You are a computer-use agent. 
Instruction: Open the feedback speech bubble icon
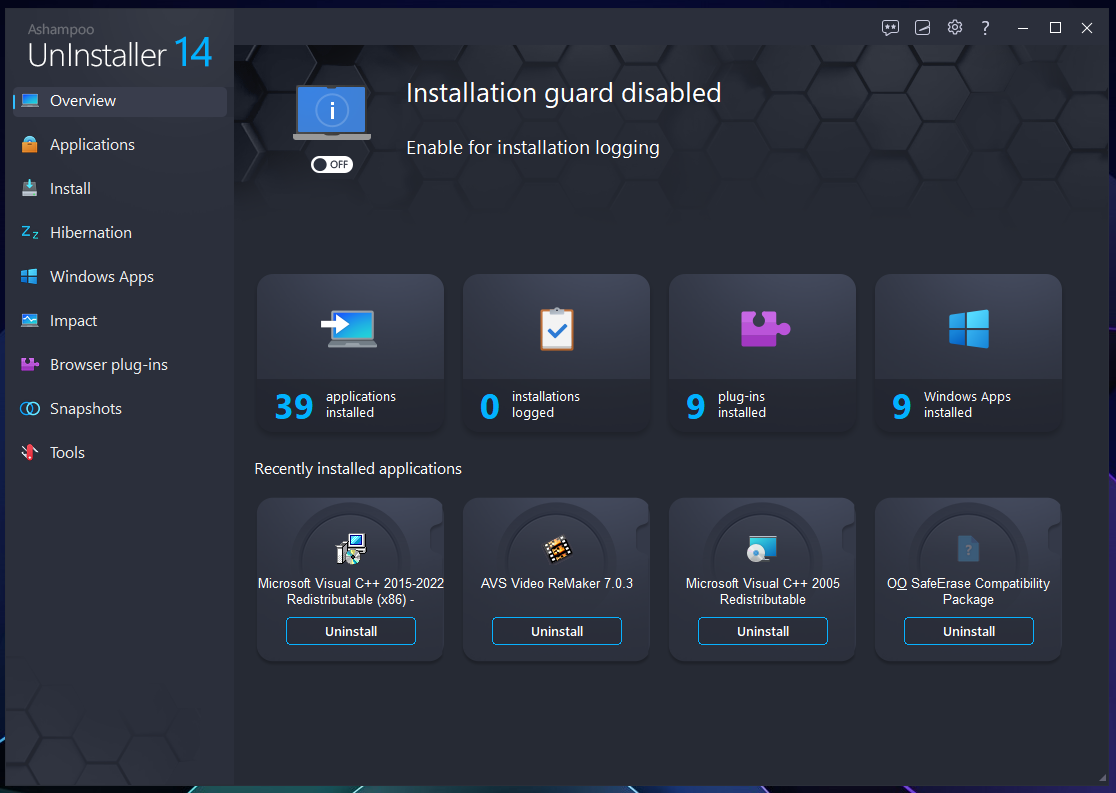[890, 28]
